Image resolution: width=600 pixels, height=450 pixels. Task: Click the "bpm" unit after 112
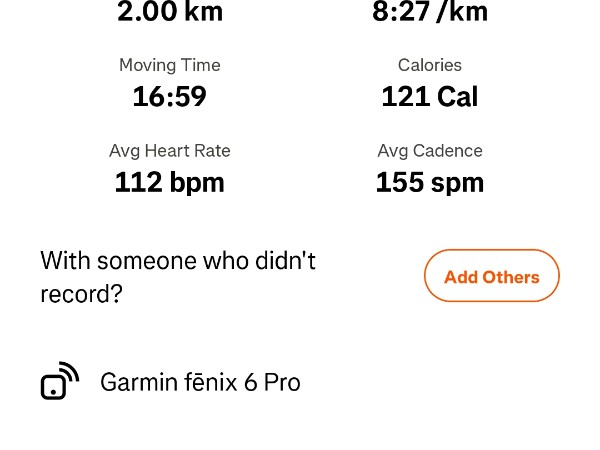tap(197, 183)
